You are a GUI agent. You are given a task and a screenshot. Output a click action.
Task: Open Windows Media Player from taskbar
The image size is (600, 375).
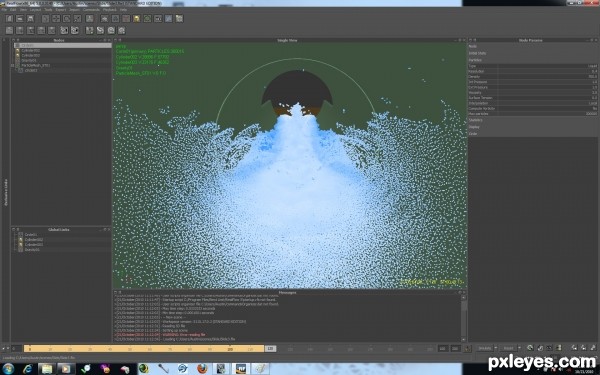click(x=66, y=369)
